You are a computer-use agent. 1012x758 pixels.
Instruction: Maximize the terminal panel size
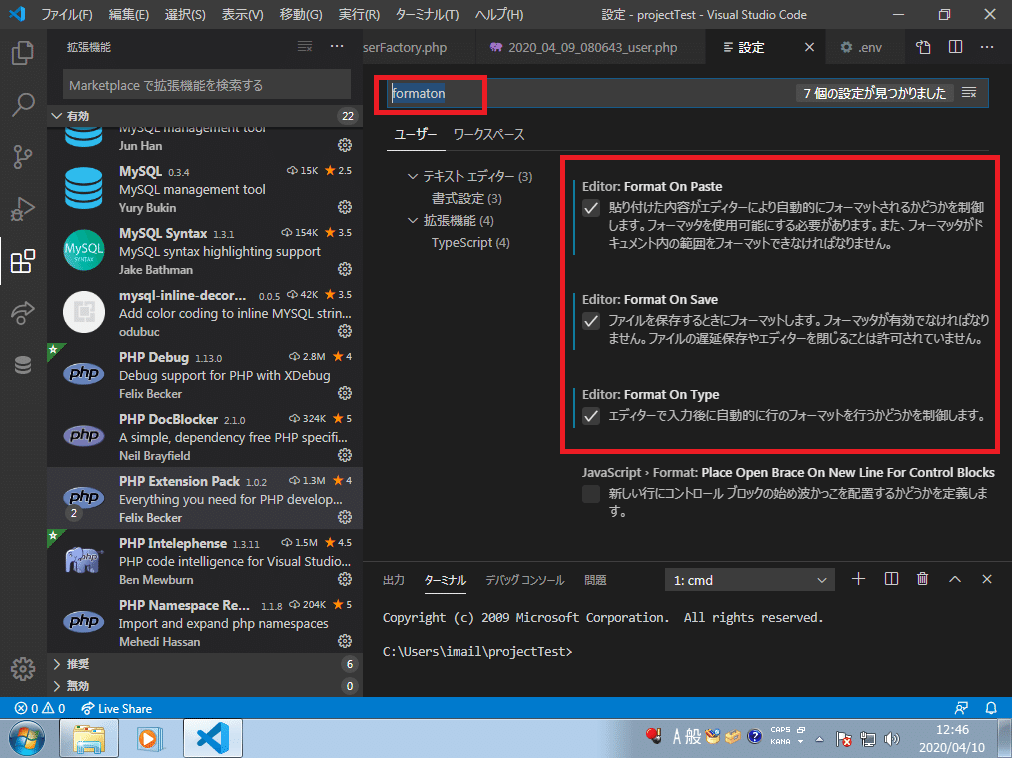[955, 579]
